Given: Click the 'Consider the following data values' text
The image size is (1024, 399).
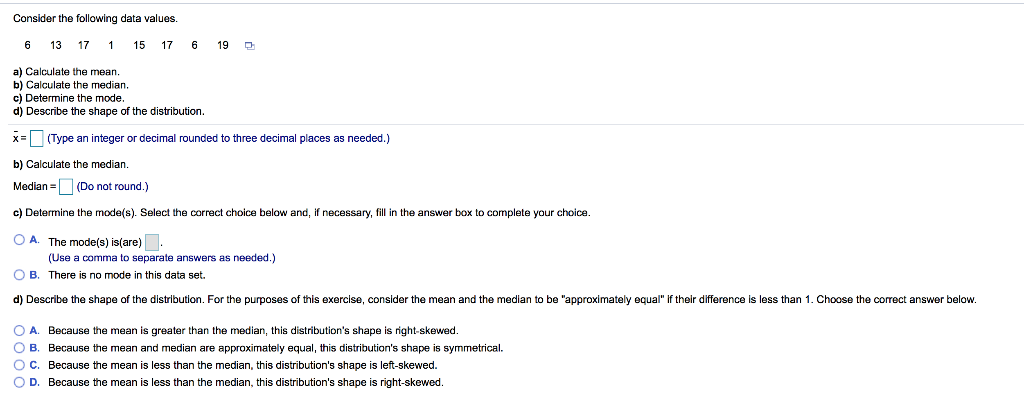Looking at the screenshot, I should (95, 18).
